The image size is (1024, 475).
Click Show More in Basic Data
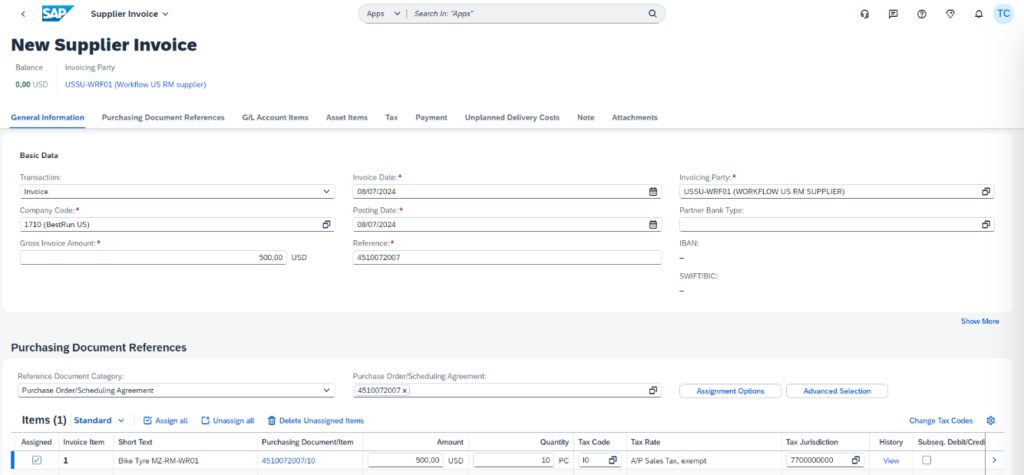(979, 321)
